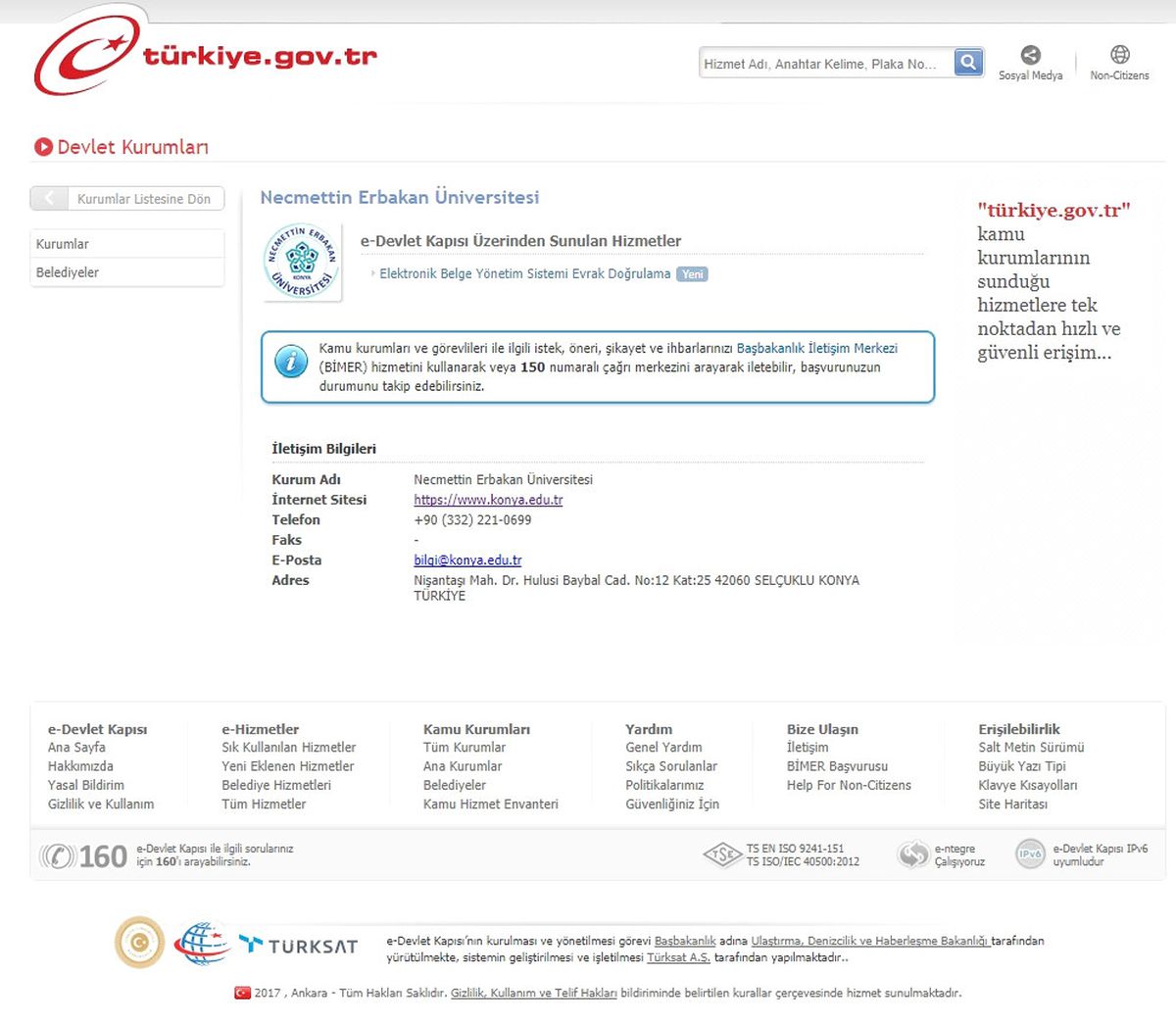The width and height of the screenshot is (1176, 1023).
Task: Open Sıkça Sorulanlar in the footer
Action: 671,766
